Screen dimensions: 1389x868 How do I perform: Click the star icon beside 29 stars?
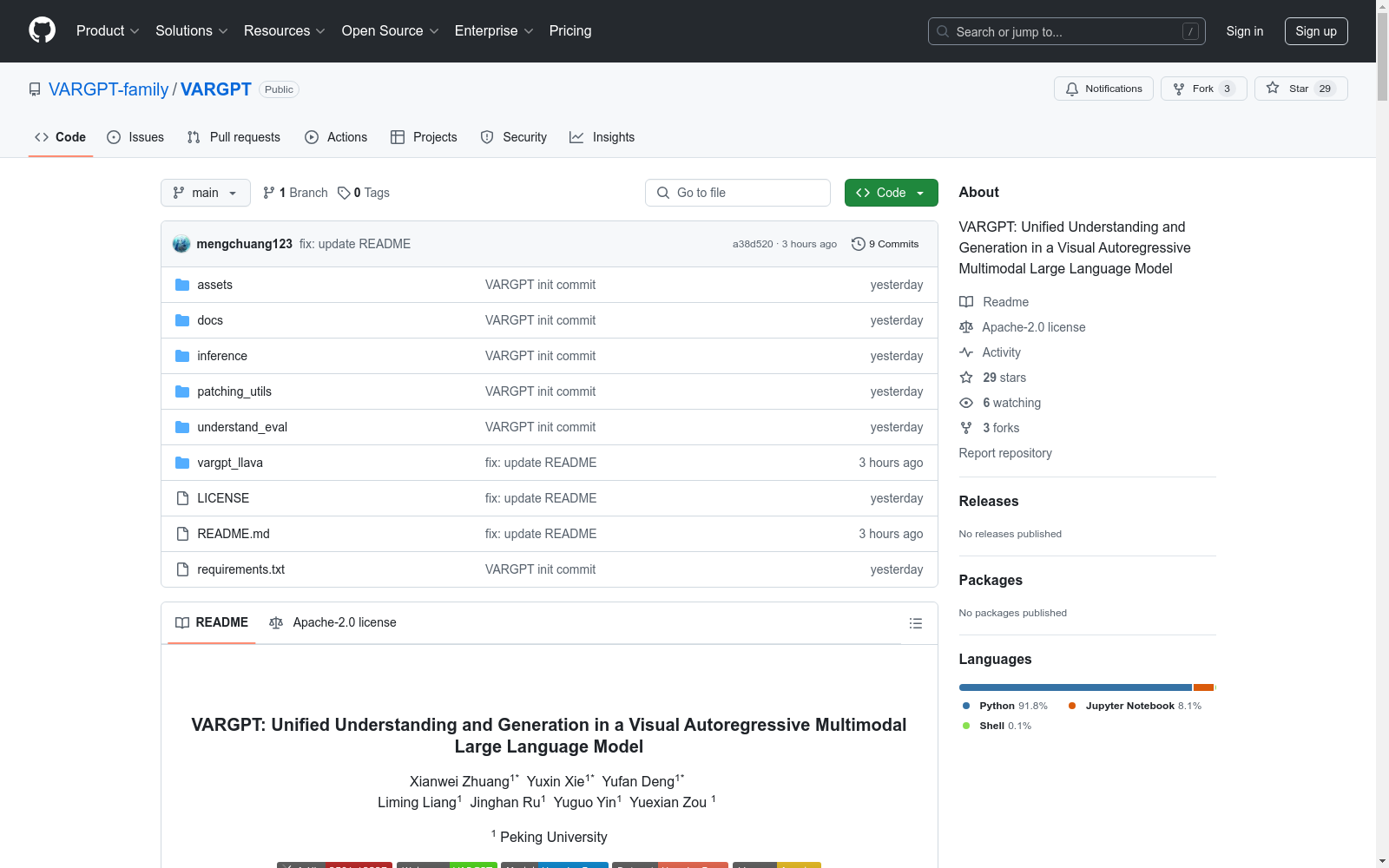click(966, 378)
